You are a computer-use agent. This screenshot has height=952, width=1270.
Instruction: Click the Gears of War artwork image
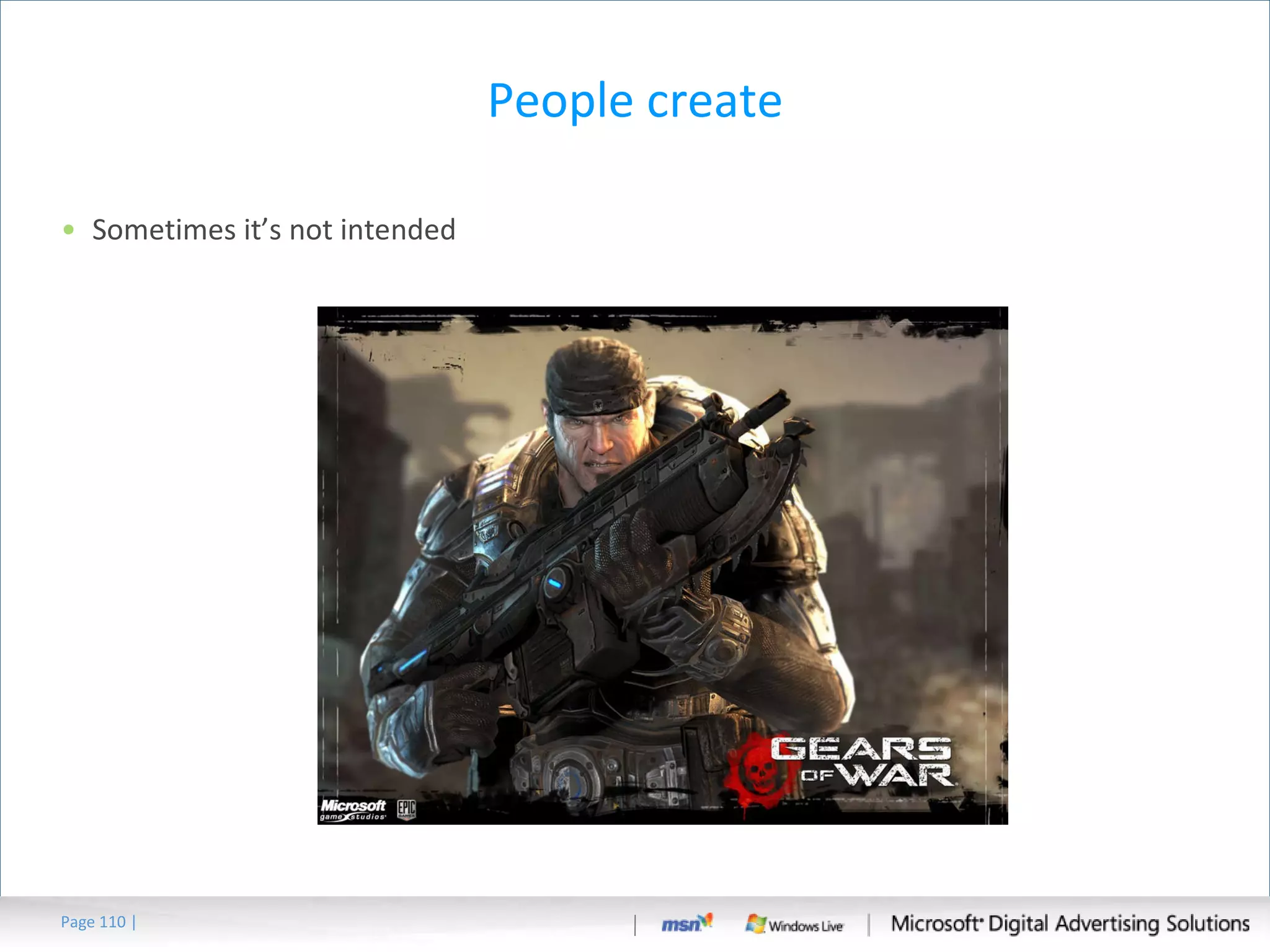click(662, 565)
